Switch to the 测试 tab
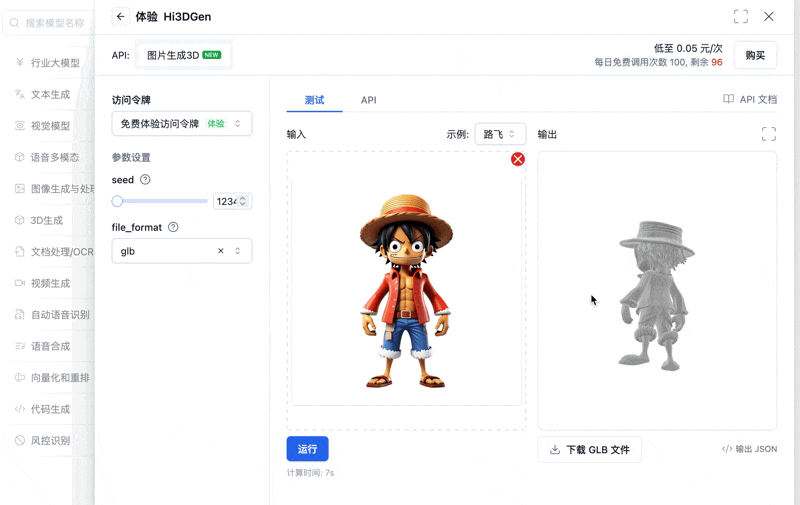 314,100
